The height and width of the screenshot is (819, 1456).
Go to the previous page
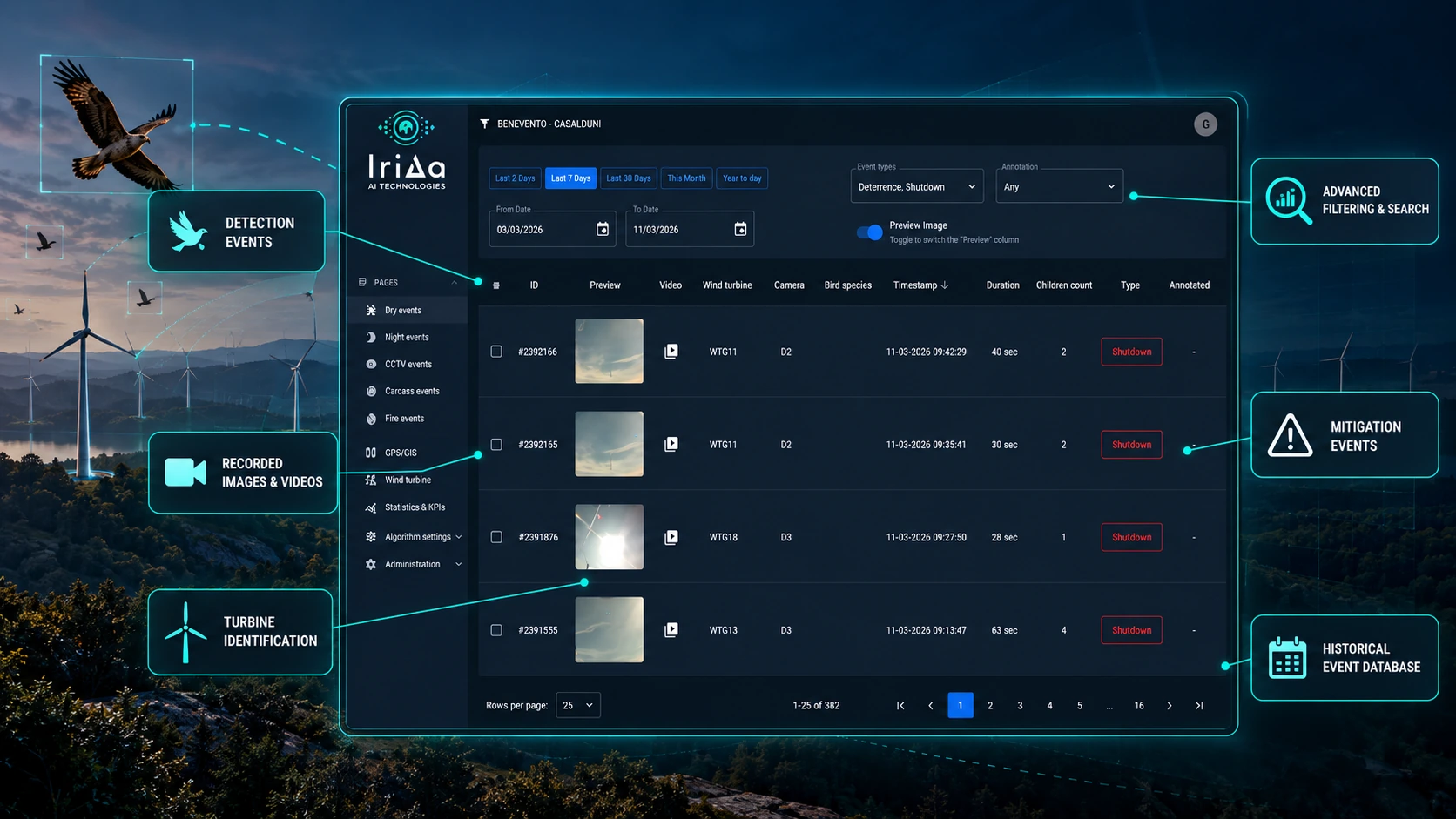(930, 706)
